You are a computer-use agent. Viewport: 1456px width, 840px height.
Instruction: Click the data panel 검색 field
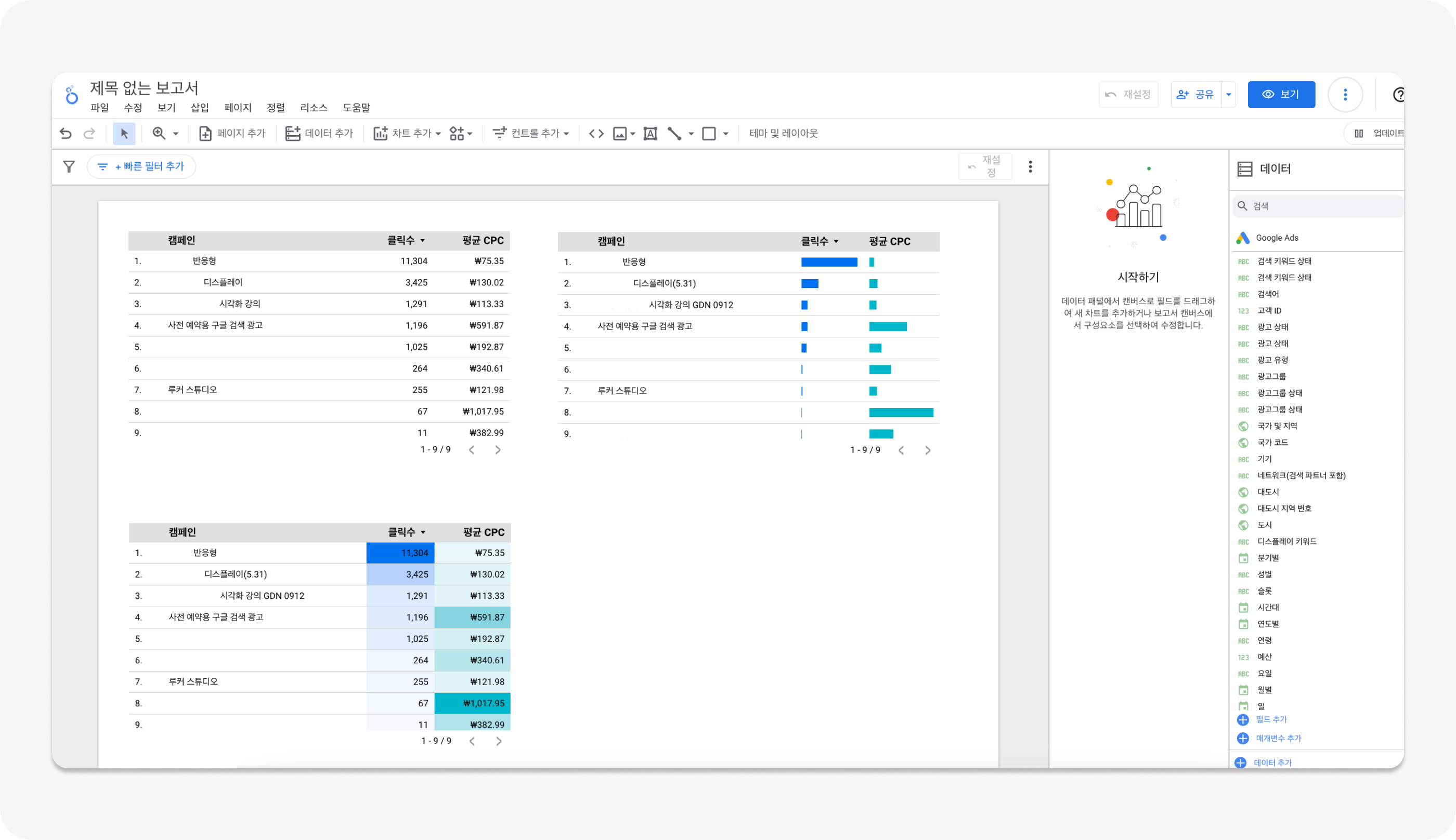(1318, 206)
